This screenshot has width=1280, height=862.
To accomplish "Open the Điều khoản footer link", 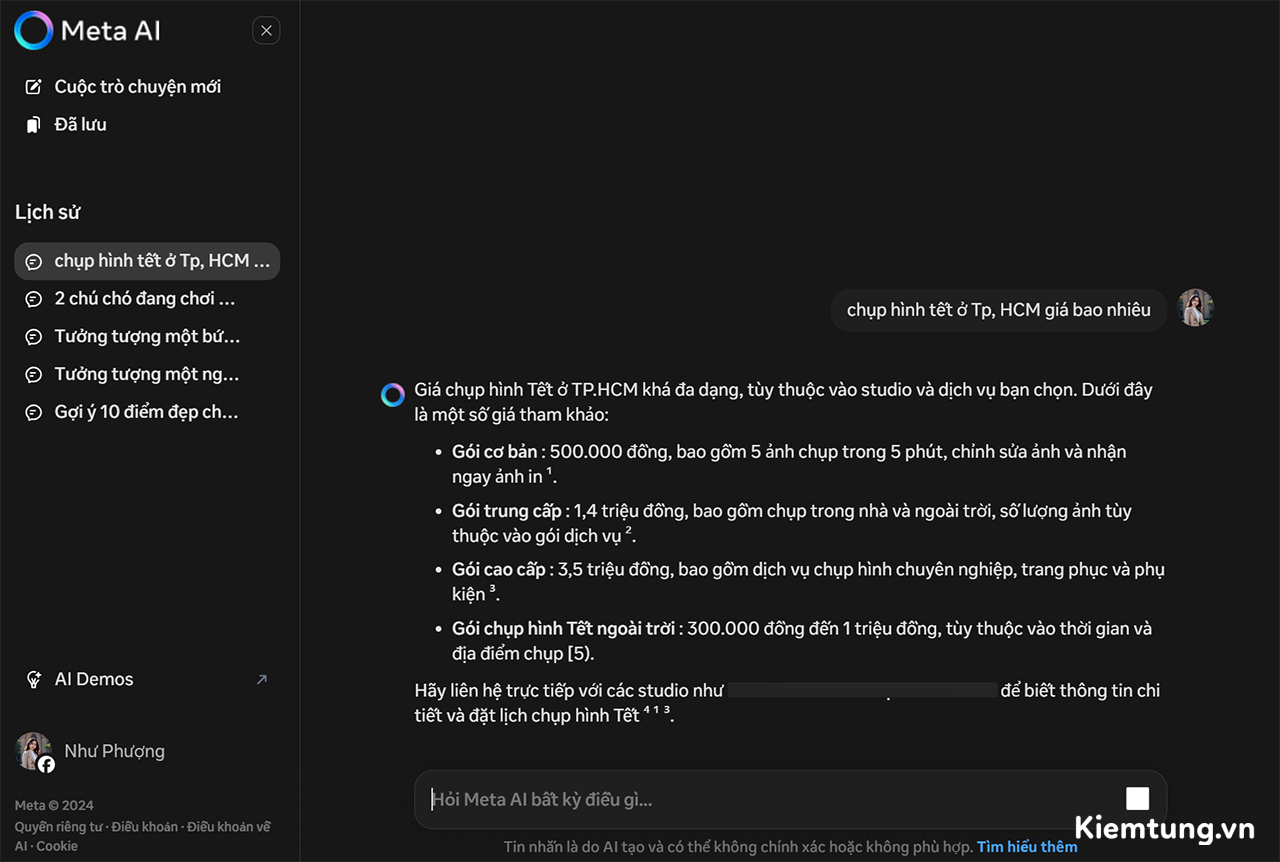I will tap(145, 827).
